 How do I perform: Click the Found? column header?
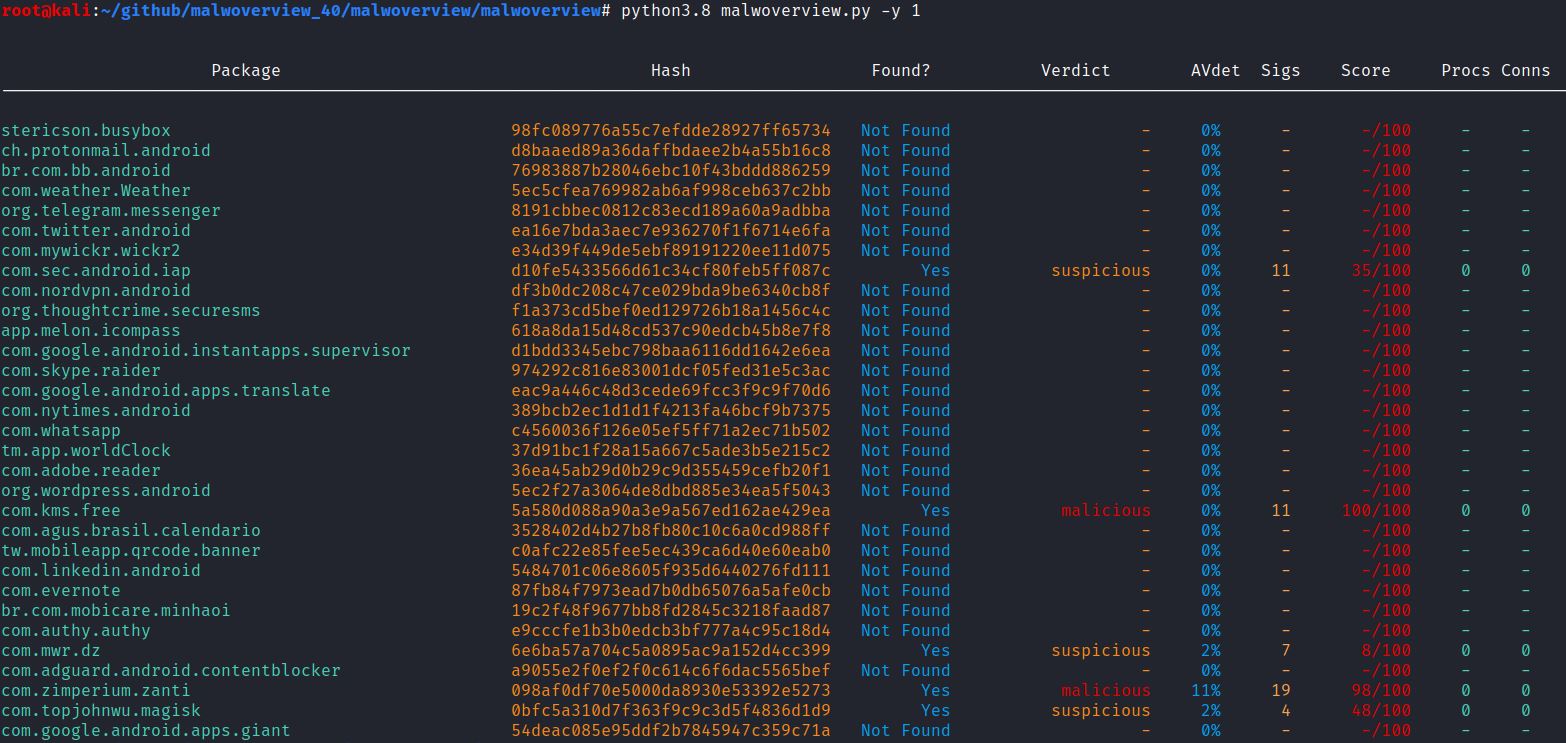coord(901,70)
